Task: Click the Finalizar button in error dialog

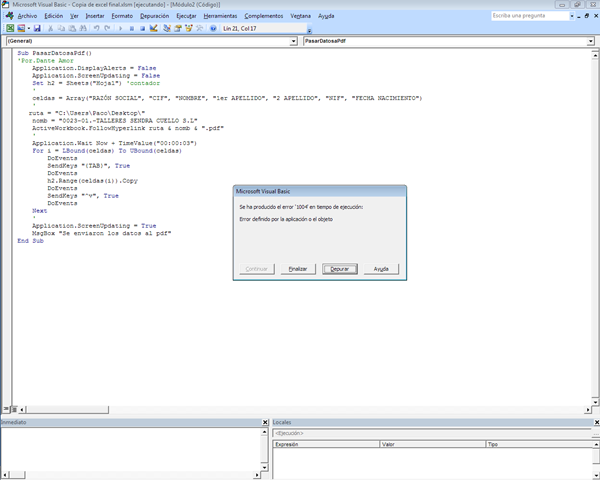Action: (297, 269)
